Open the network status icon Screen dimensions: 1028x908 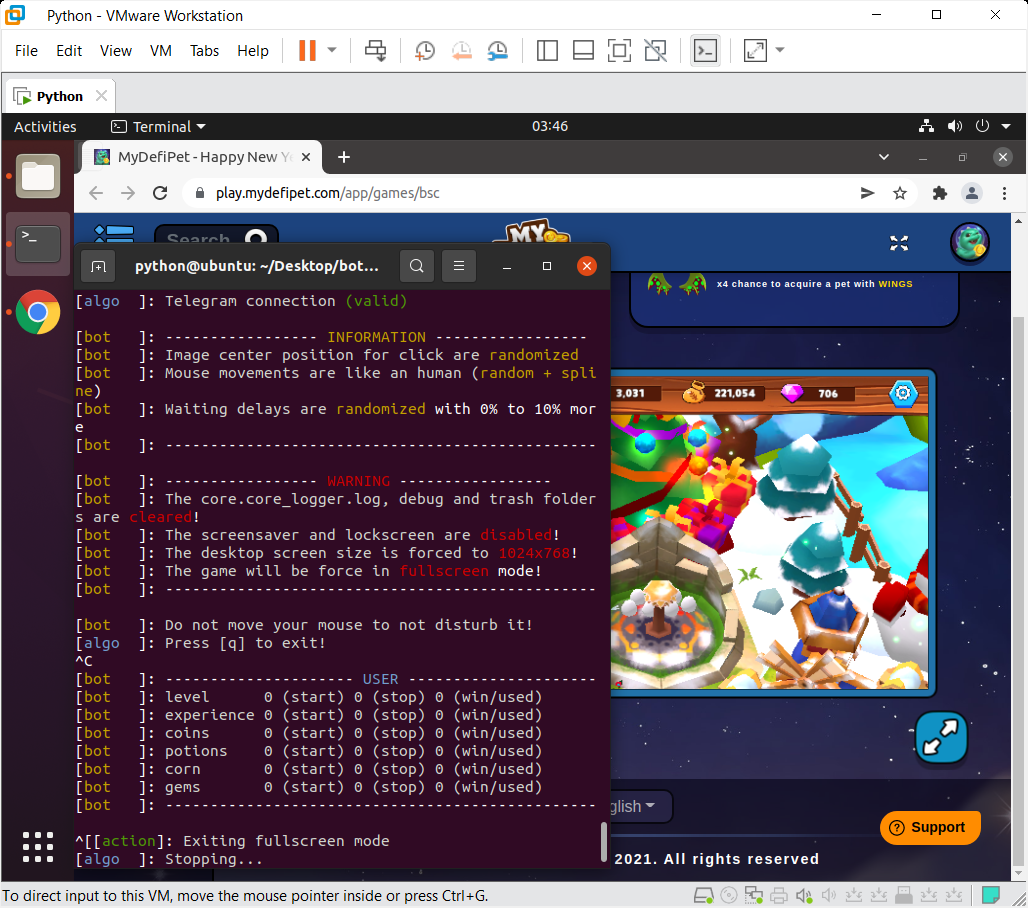(926, 126)
